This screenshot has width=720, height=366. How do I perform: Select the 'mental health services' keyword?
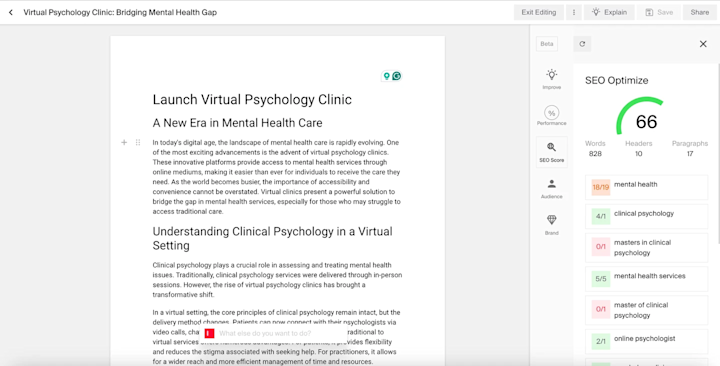pyautogui.click(x=647, y=278)
